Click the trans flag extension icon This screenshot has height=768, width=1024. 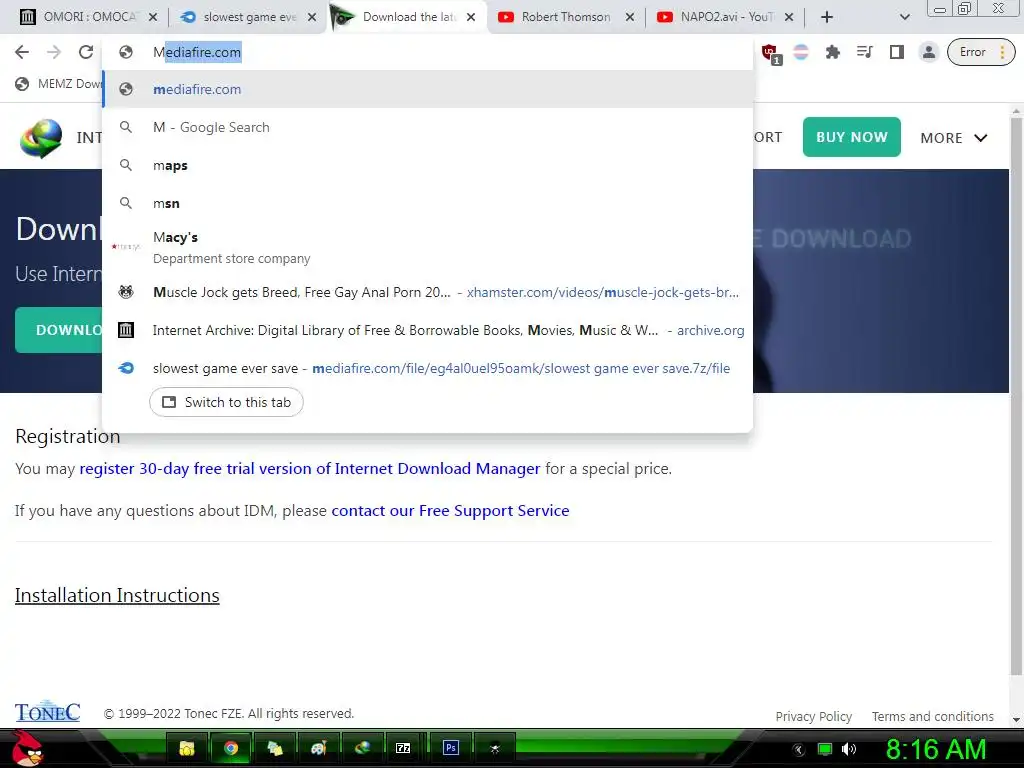click(801, 52)
